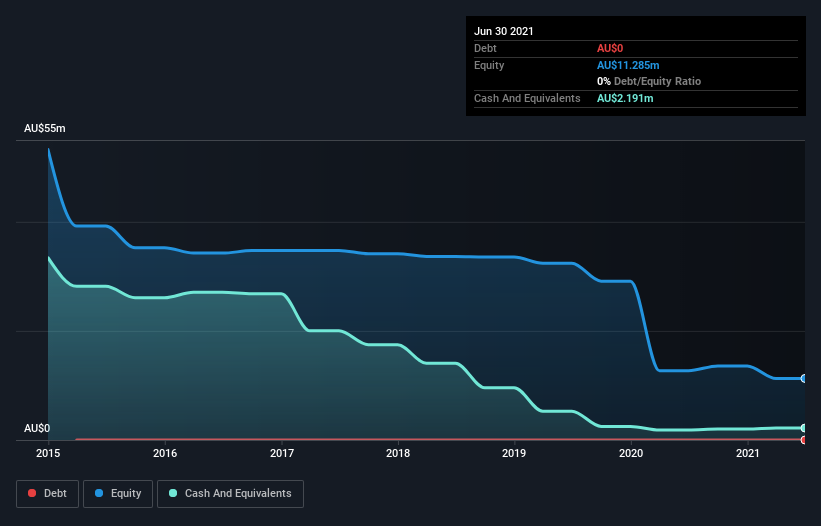Select the 2019 x-axis label

(514, 453)
